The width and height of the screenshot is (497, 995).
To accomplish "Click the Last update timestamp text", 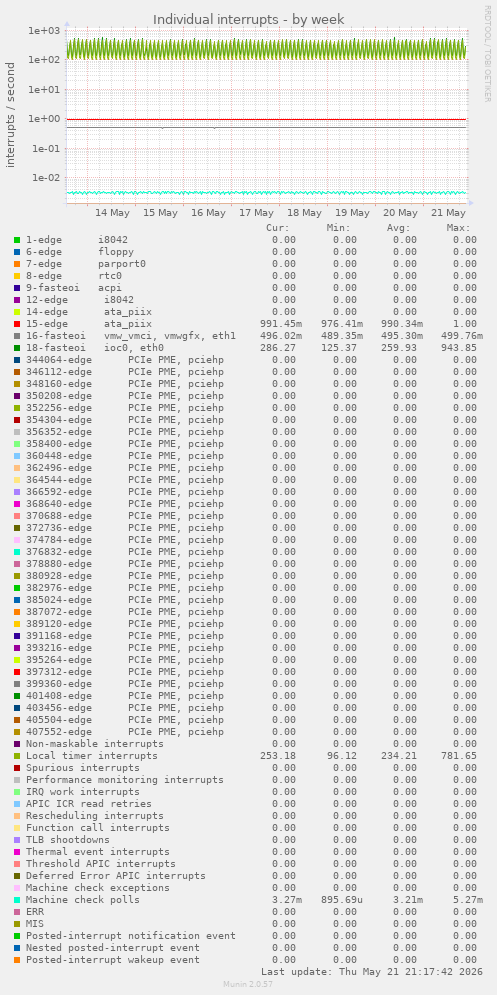I will [x=372, y=972].
